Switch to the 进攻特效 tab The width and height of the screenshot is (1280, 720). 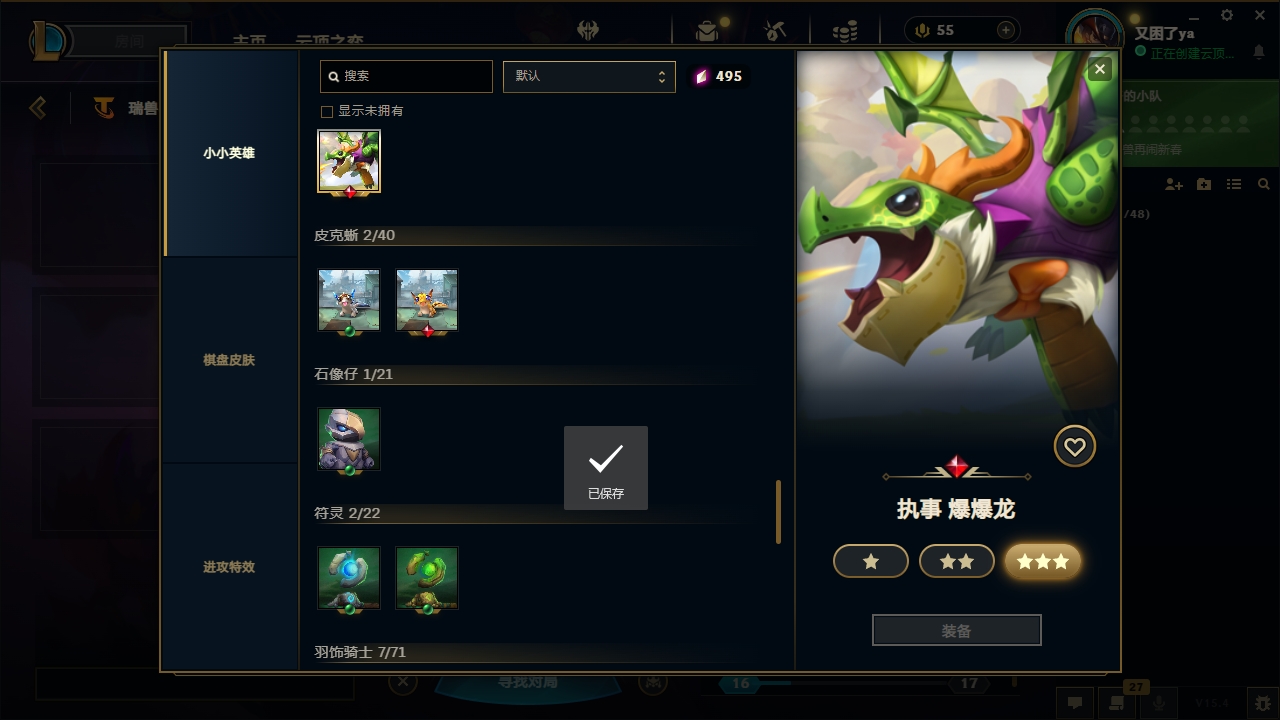tap(229, 567)
